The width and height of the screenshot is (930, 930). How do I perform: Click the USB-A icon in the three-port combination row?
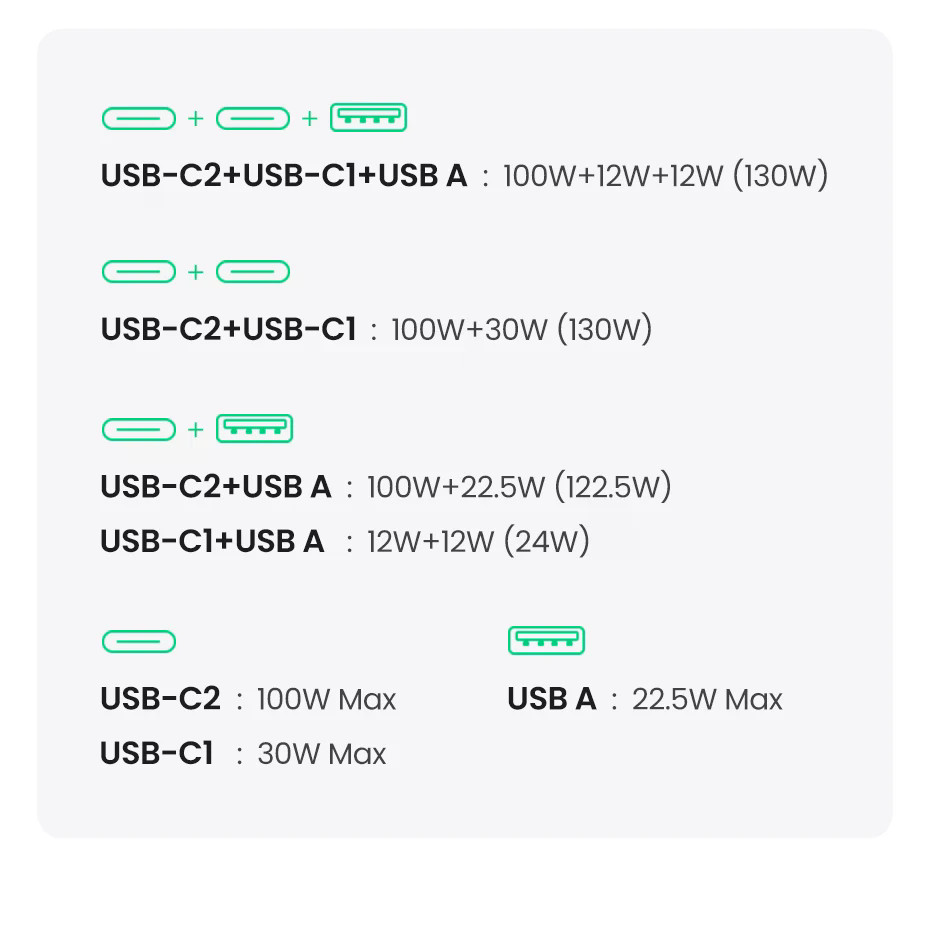(x=368, y=118)
